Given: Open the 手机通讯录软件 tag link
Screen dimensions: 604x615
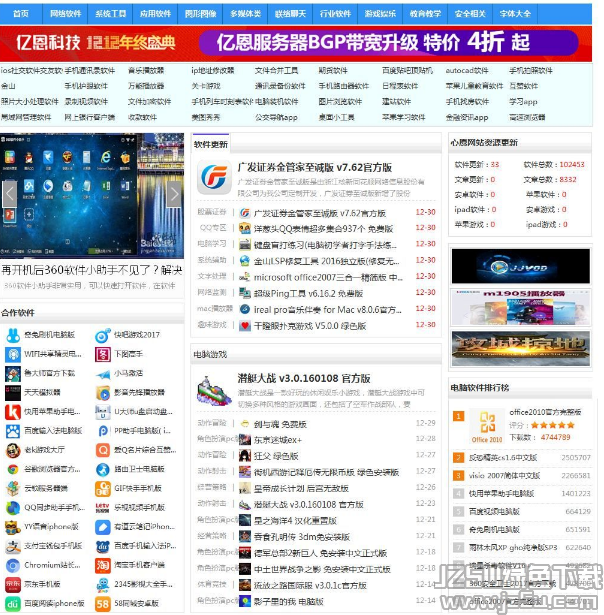Looking at the screenshot, I should [x=89, y=71].
